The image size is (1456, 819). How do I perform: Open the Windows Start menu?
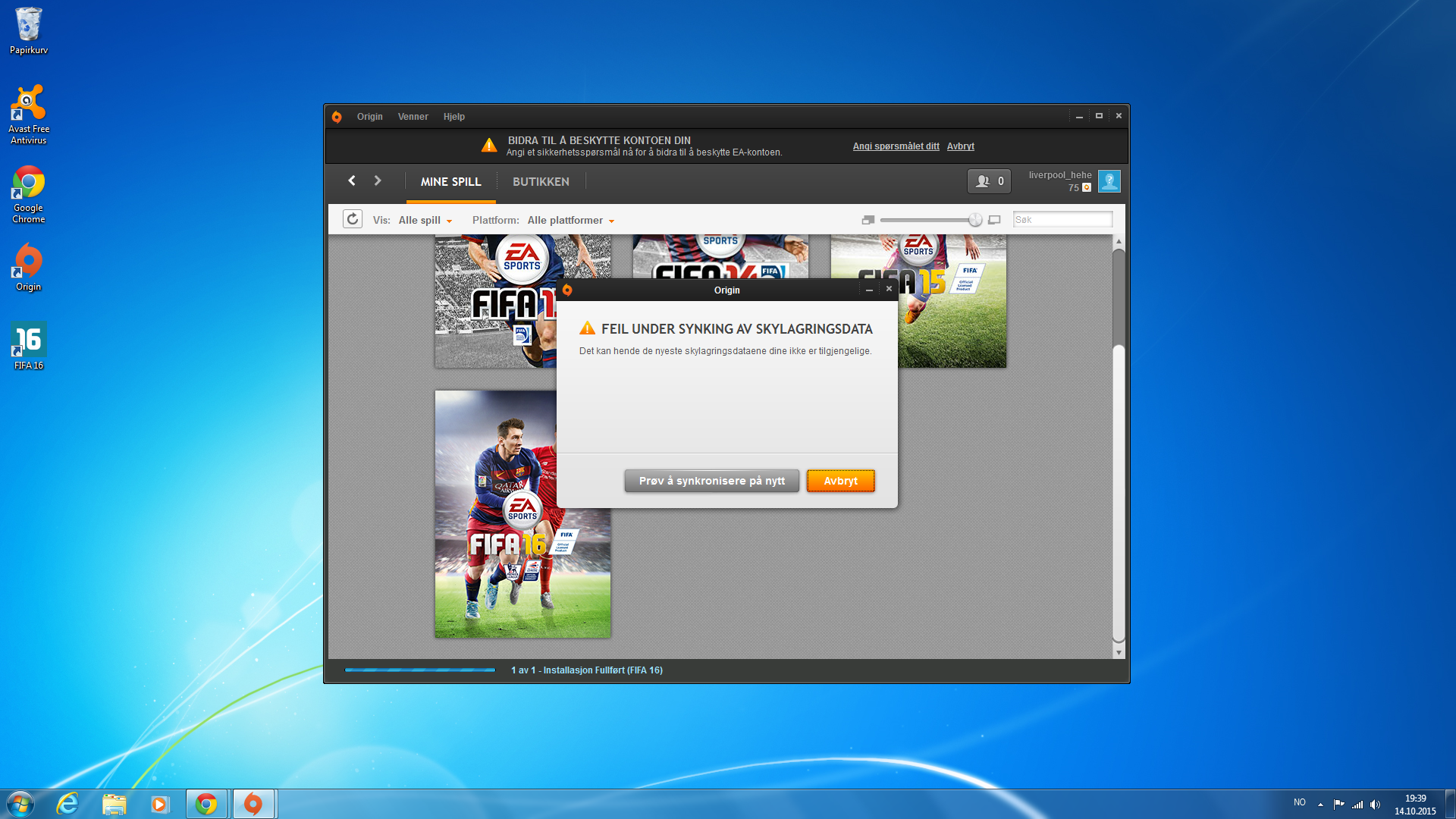[x=20, y=804]
